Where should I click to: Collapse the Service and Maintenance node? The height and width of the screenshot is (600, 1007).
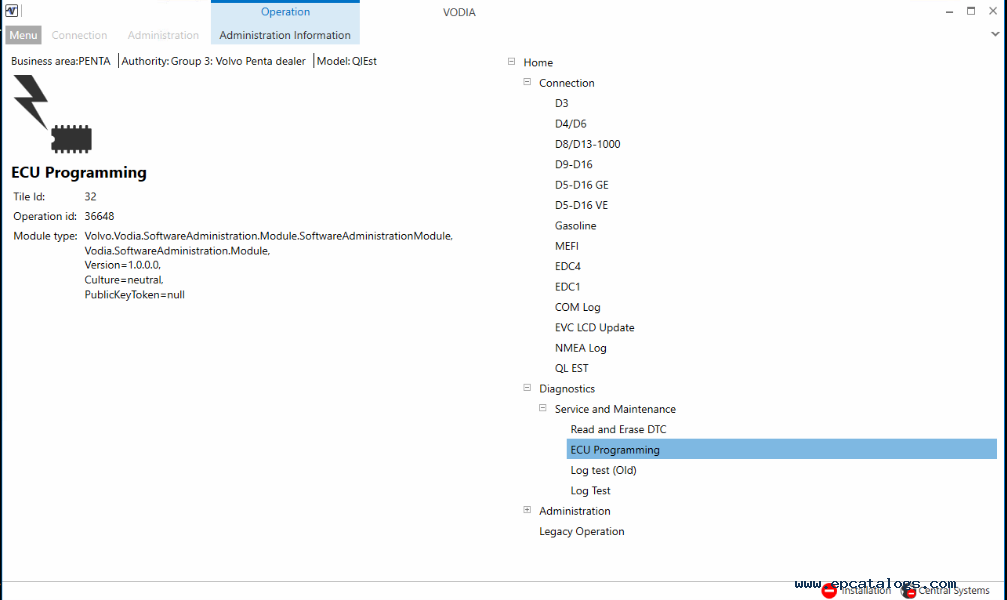point(543,408)
